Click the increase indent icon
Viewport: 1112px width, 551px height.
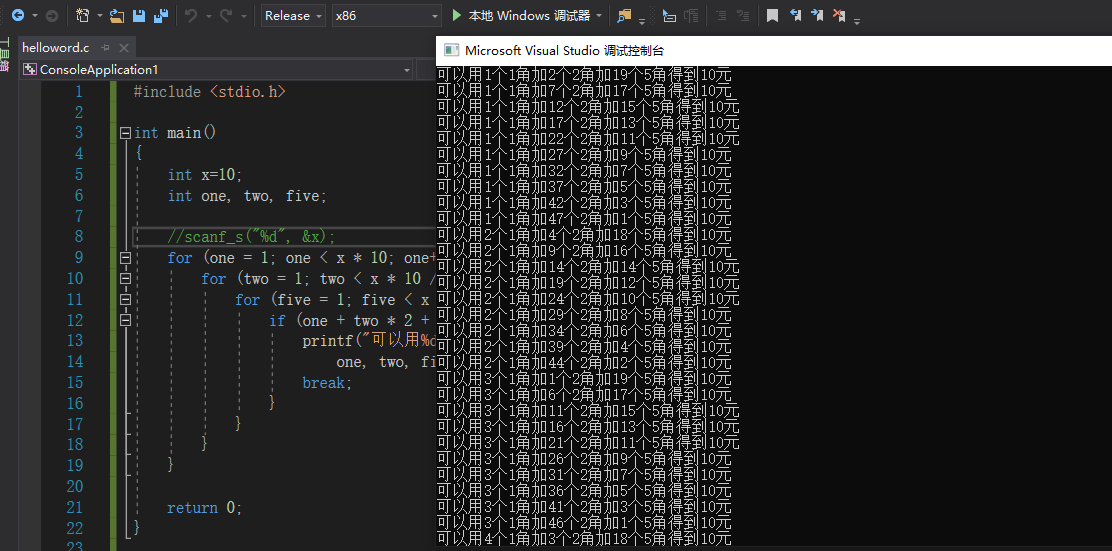(x=743, y=15)
